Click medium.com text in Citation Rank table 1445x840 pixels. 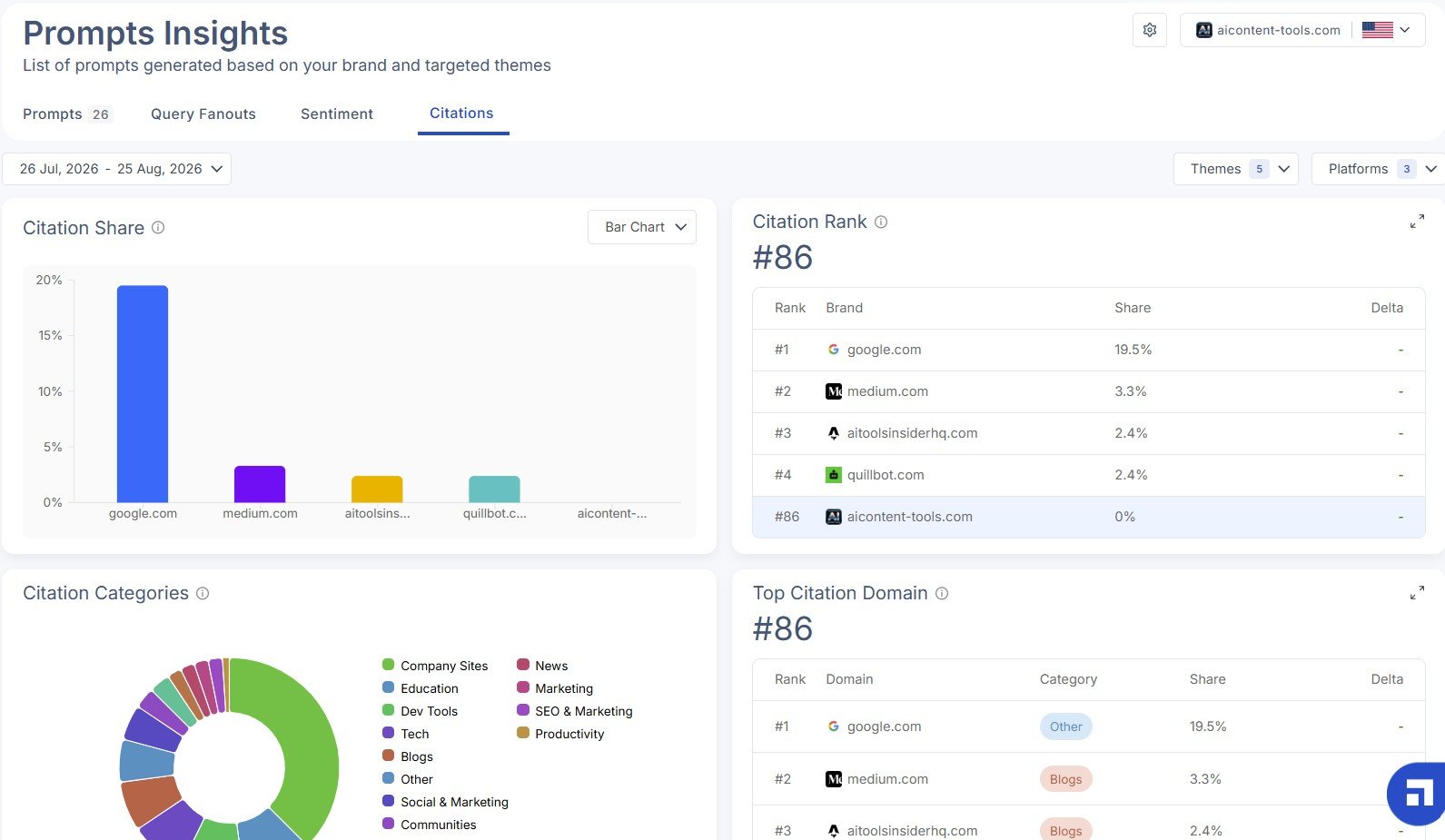click(887, 391)
